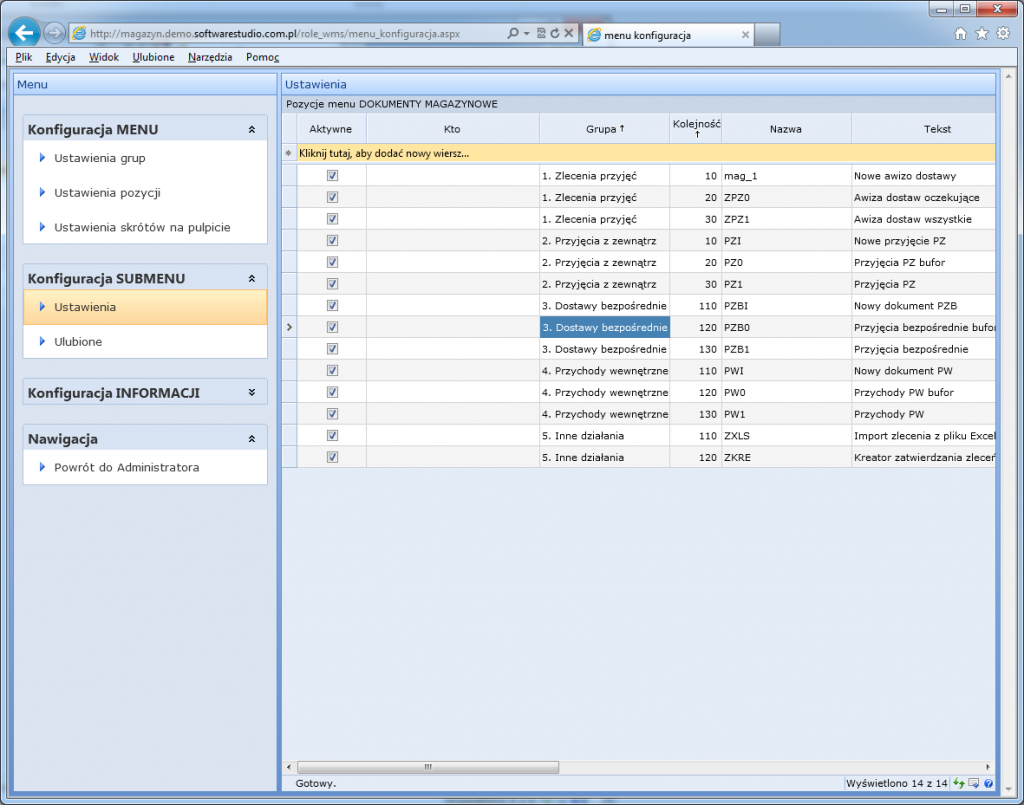Open the Ulubione menu in menu bar

153,57
